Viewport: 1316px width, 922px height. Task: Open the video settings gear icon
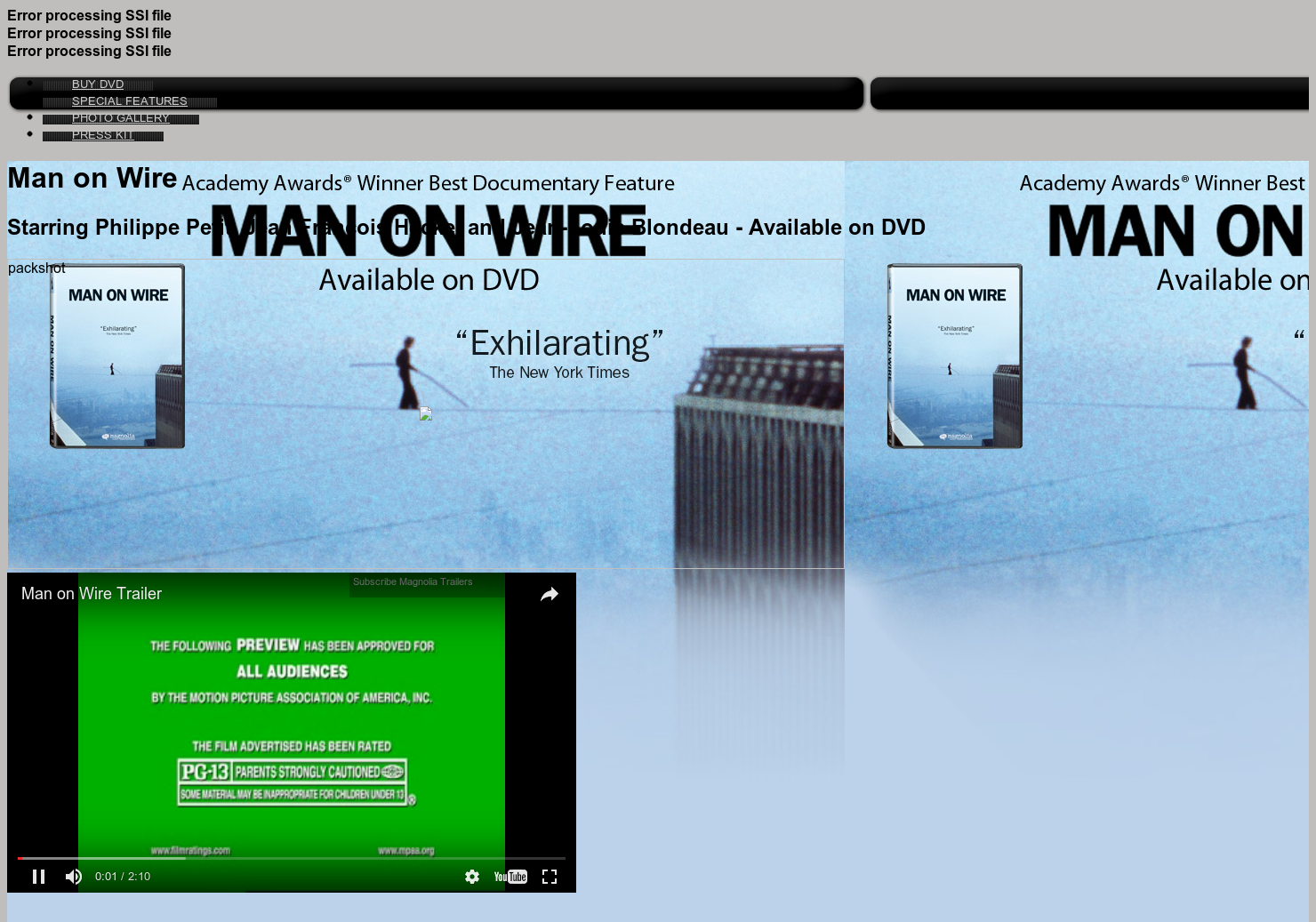tap(472, 877)
